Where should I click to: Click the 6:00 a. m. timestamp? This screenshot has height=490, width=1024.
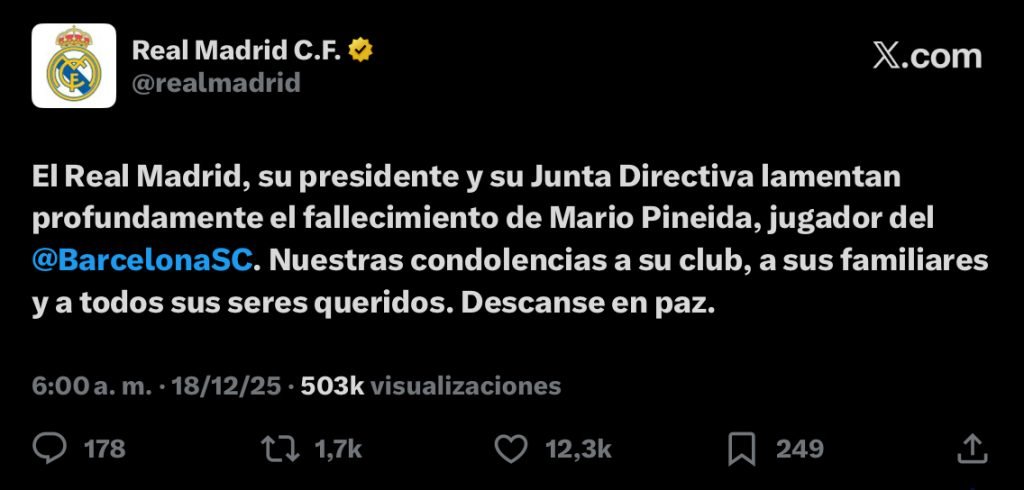[91, 386]
